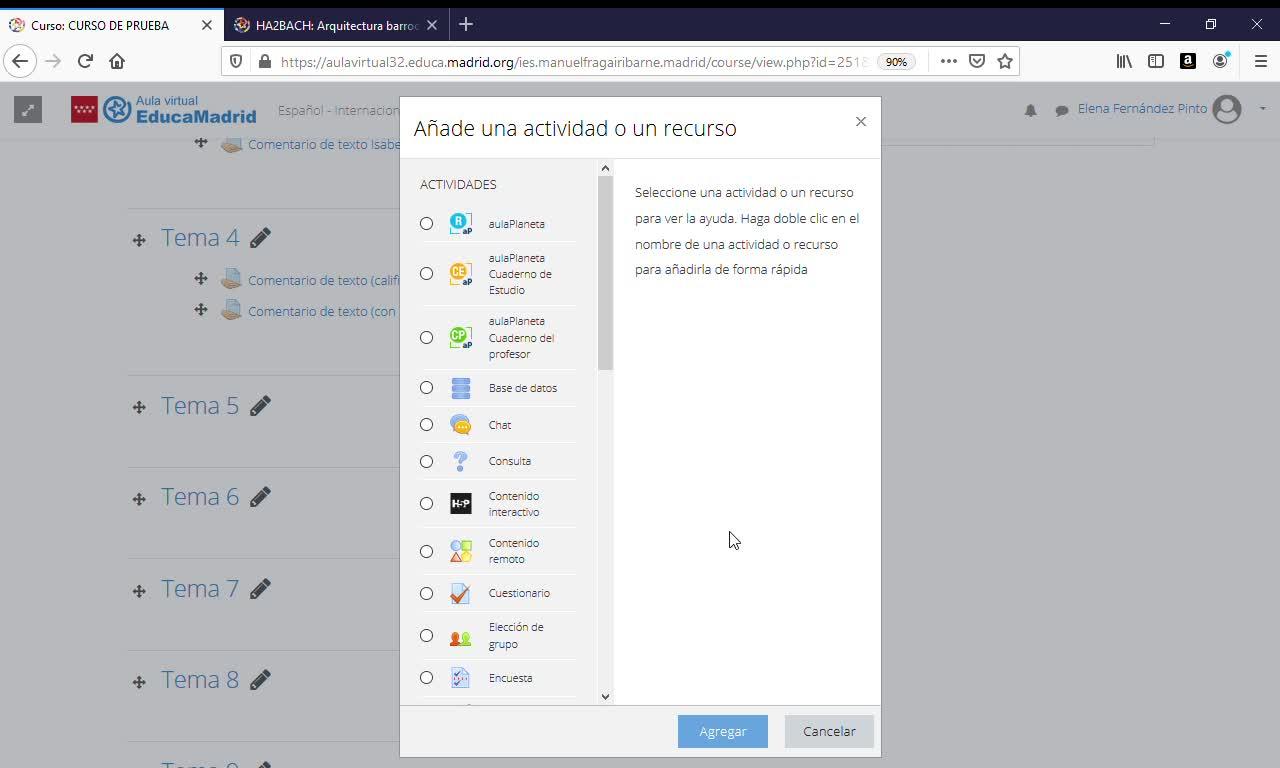Viewport: 1280px width, 768px height.
Task: Select the Cuestionario radio button
Action: [427, 594]
